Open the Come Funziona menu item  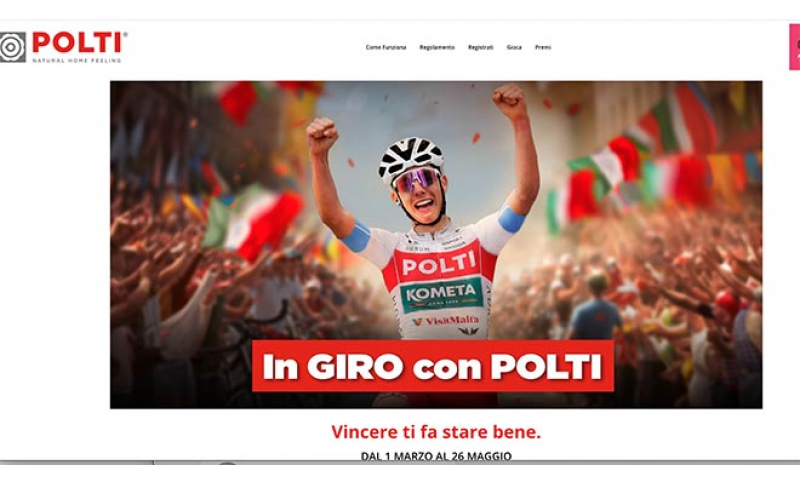click(386, 47)
